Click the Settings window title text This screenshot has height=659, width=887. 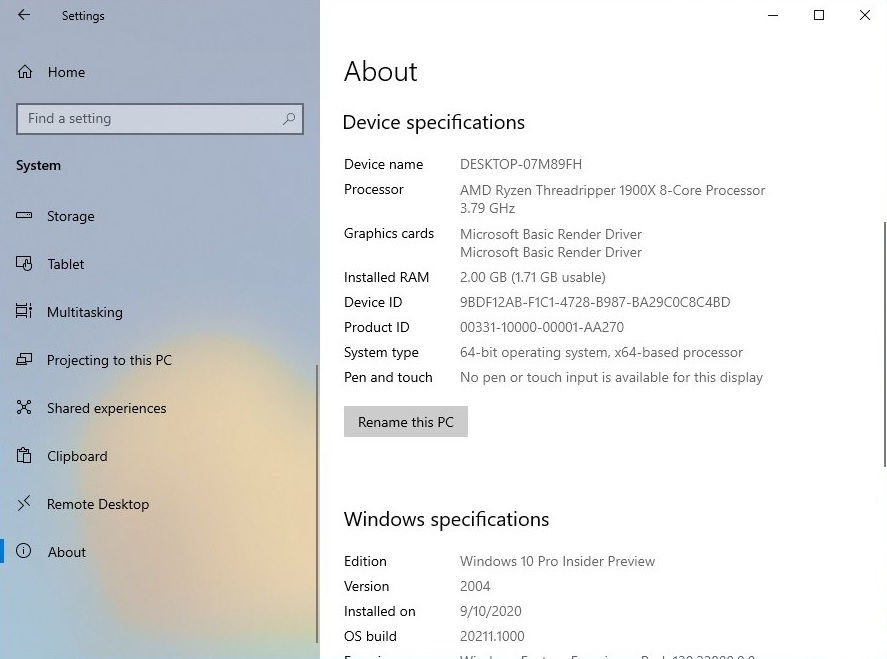click(83, 16)
